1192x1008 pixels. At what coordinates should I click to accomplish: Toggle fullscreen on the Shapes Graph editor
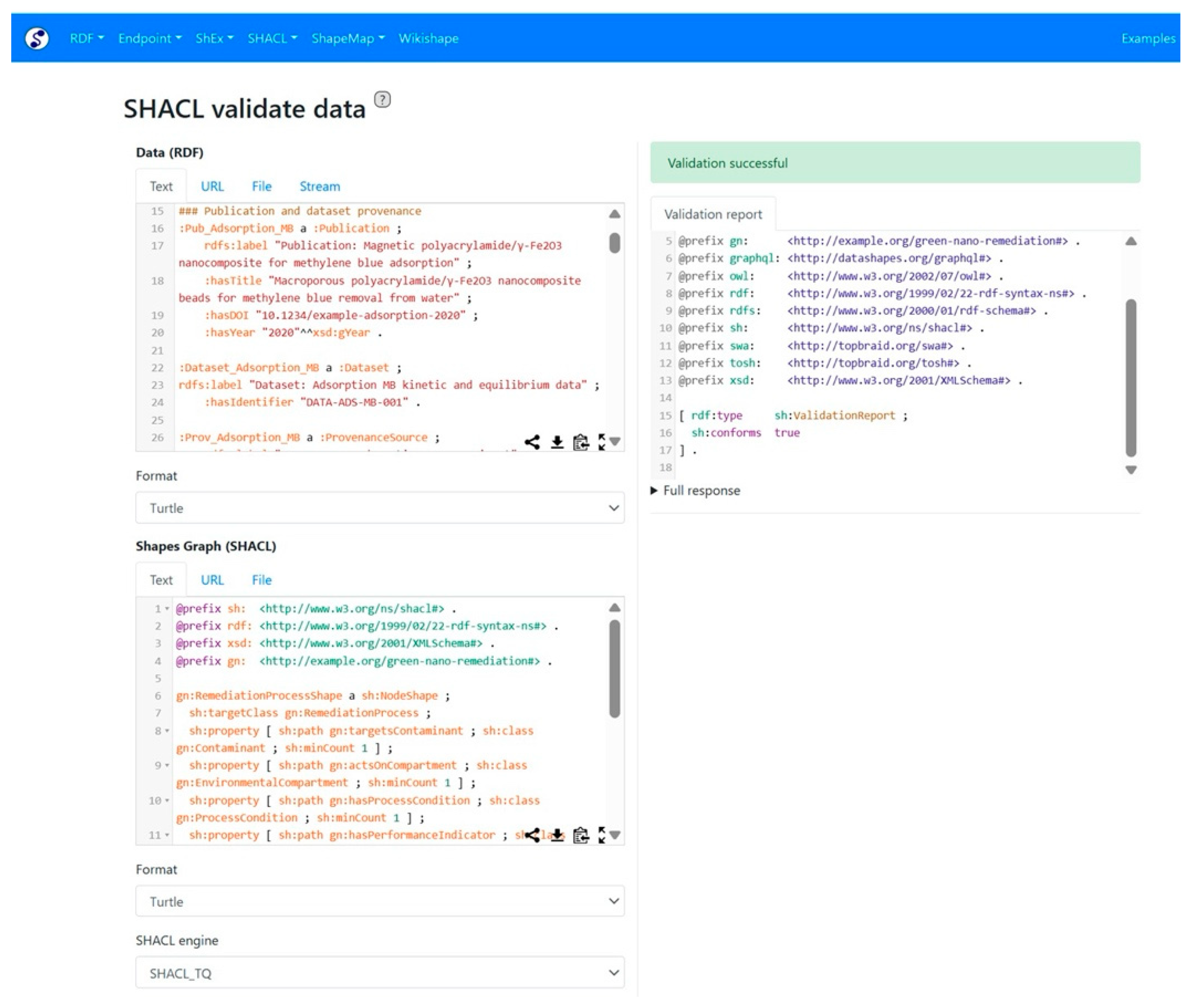tap(602, 835)
